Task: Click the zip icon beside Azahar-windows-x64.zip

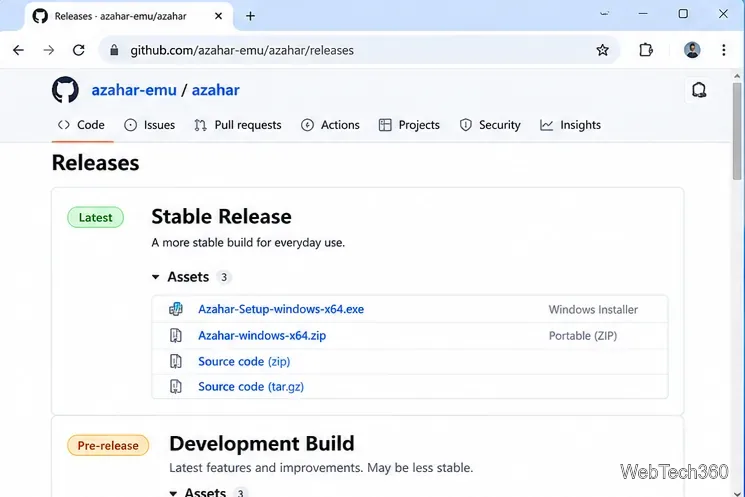Action: click(x=176, y=335)
